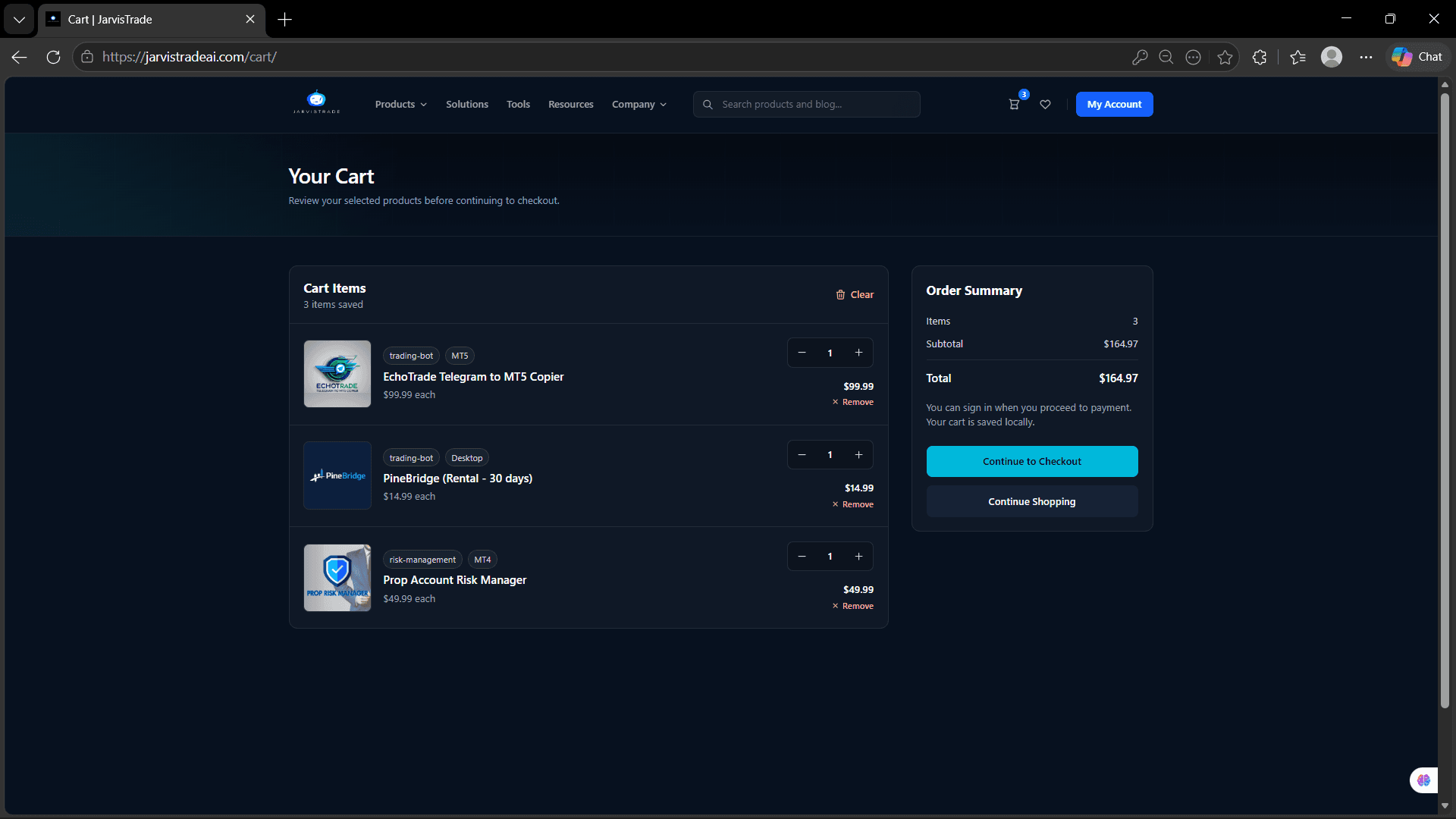Open the Prop Risk Manager product thumbnail

tap(337, 578)
